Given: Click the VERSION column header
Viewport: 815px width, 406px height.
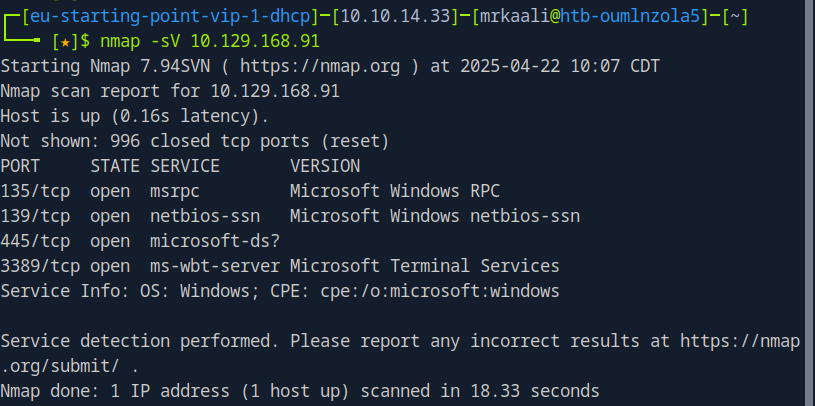Looking at the screenshot, I should coord(325,166).
